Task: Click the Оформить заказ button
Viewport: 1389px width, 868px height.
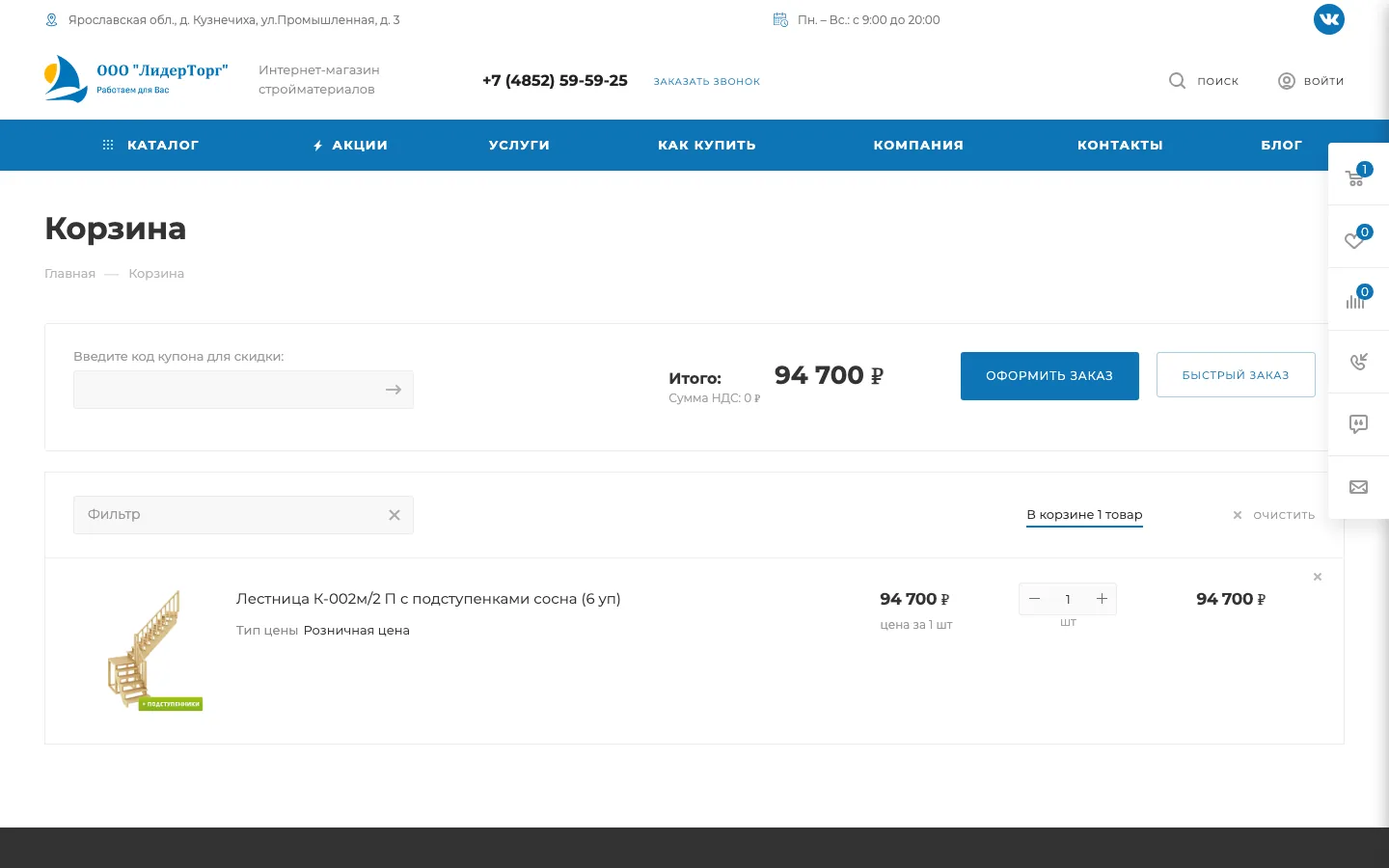Action: (1049, 376)
